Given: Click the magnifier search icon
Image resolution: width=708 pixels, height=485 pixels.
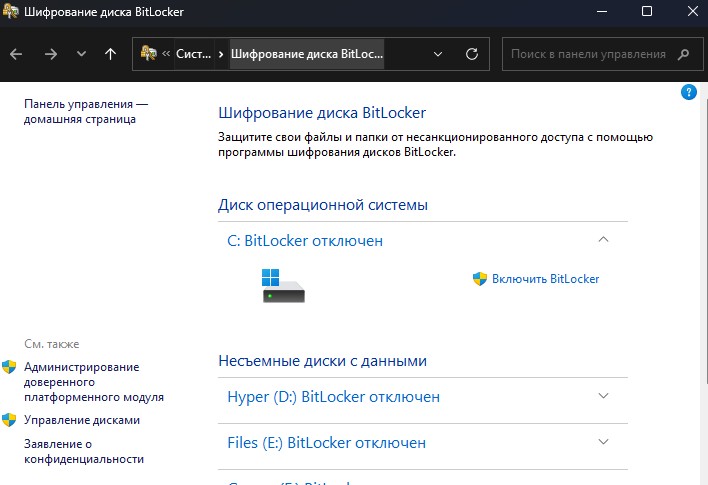Looking at the screenshot, I should click(684, 54).
